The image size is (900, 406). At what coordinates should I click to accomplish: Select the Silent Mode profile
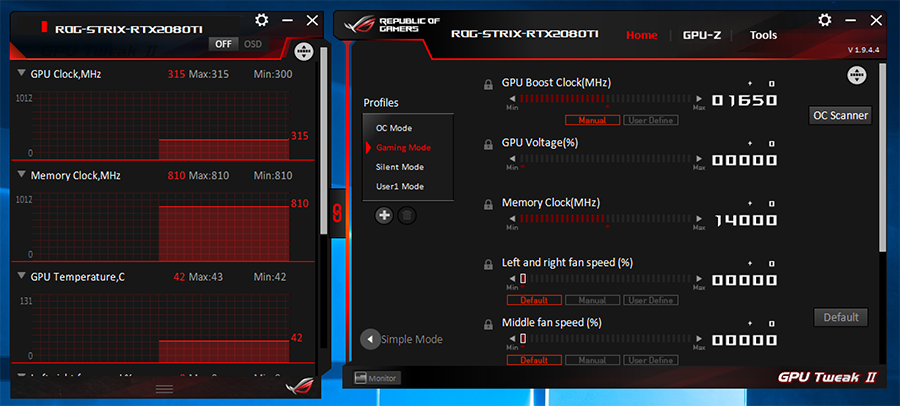[x=400, y=167]
